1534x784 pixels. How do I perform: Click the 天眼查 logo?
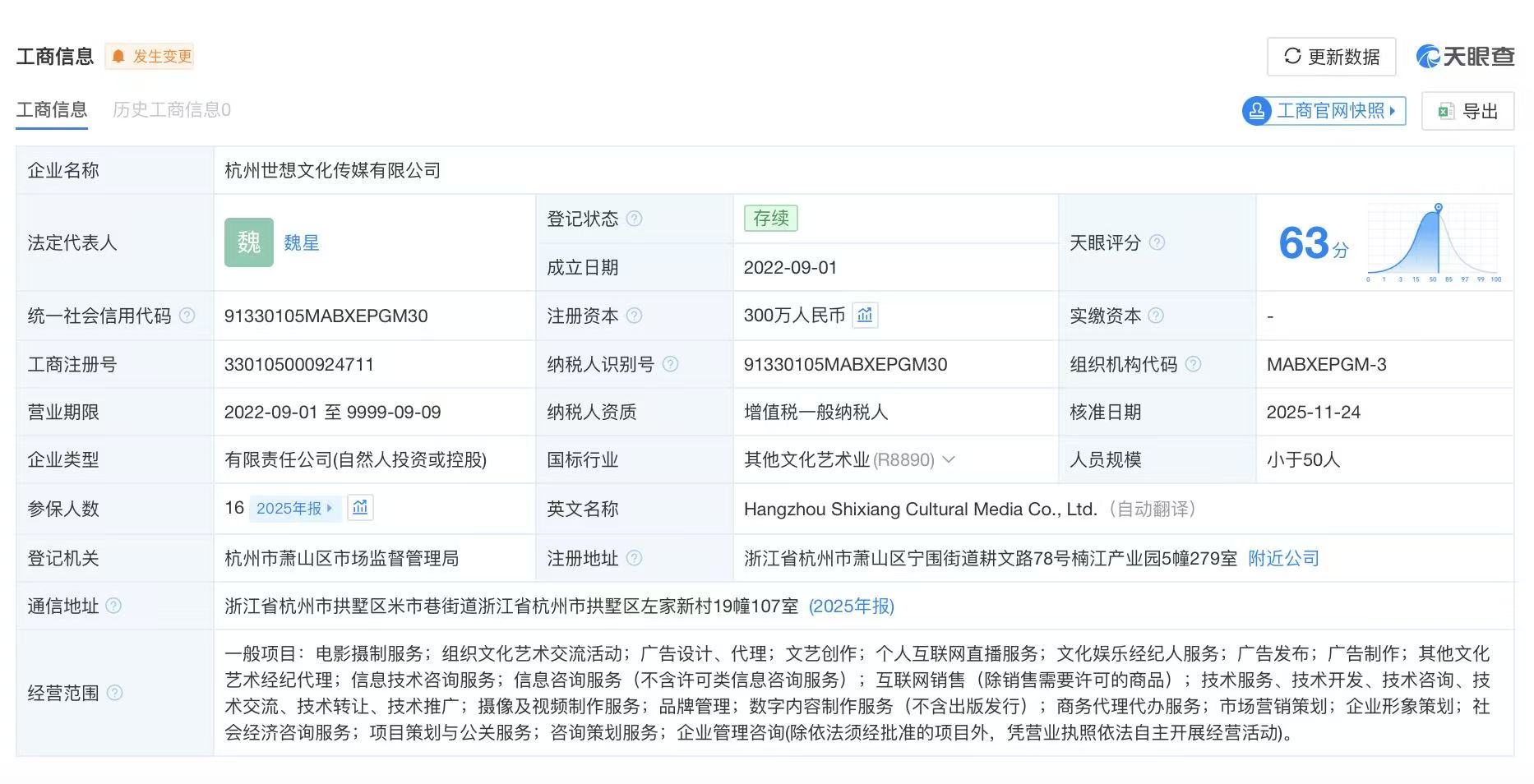1465,57
